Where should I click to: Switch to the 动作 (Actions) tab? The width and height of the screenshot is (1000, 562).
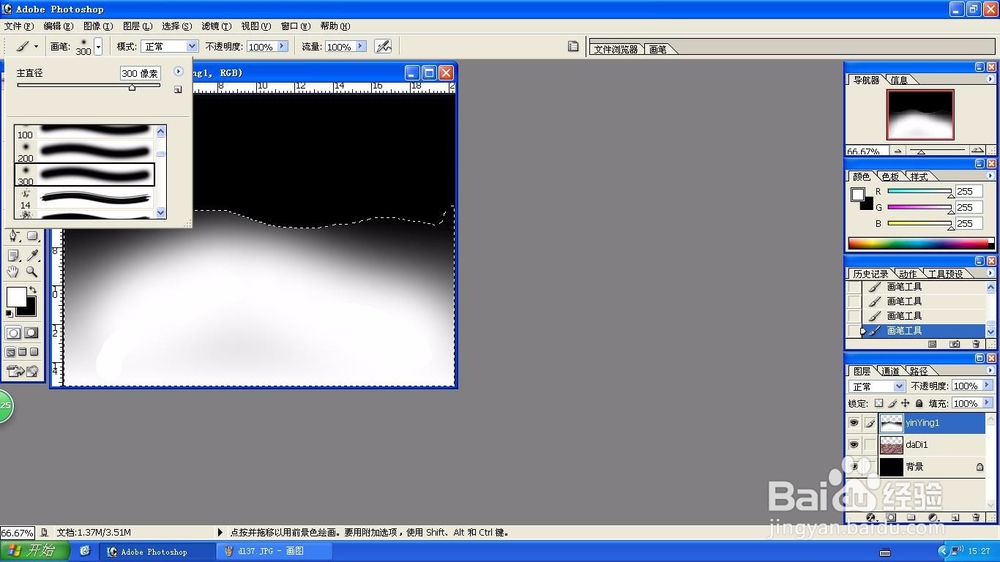908,274
